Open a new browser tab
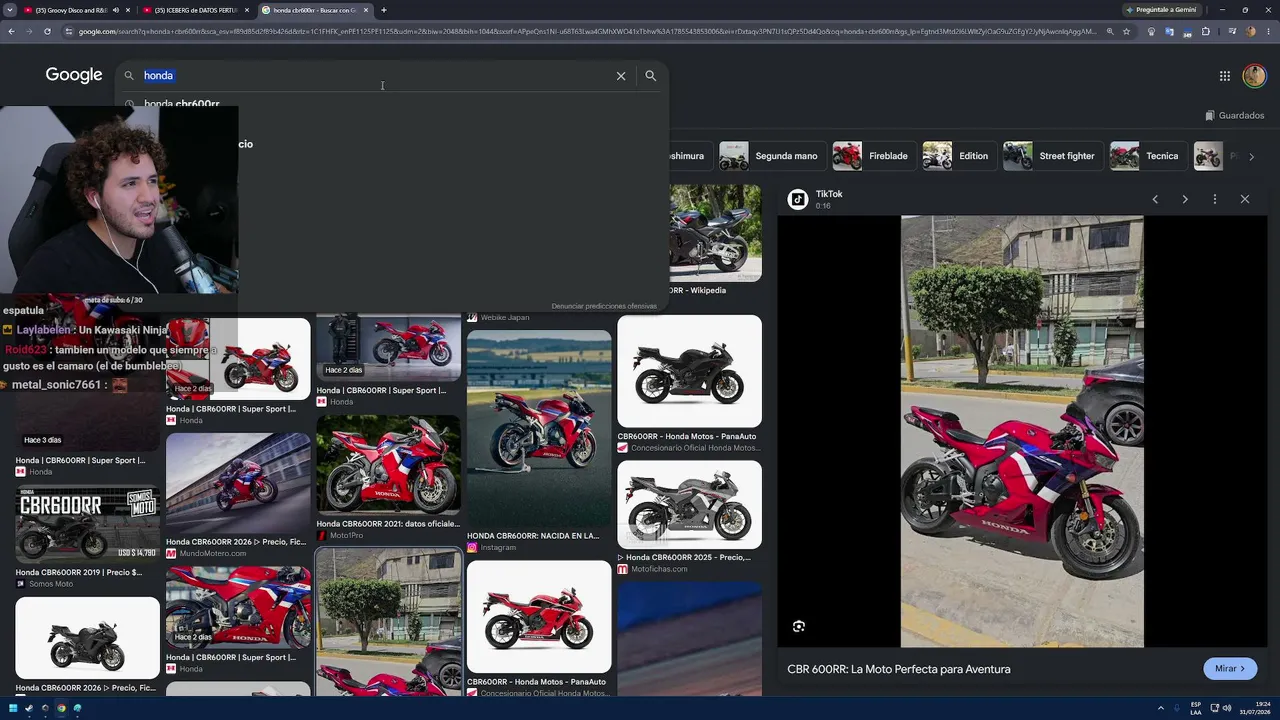 tap(384, 10)
